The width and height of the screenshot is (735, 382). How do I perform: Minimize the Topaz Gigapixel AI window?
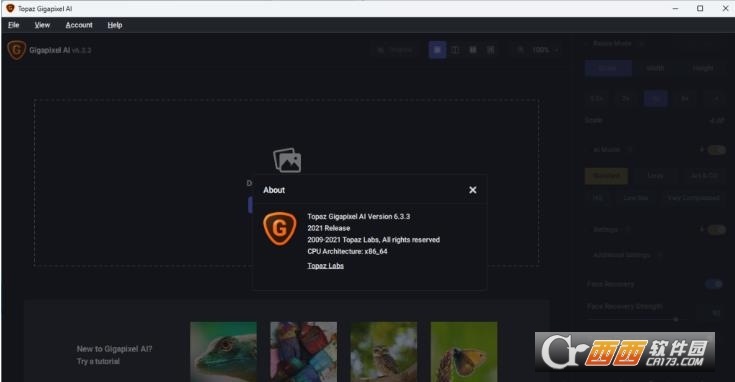675,8
